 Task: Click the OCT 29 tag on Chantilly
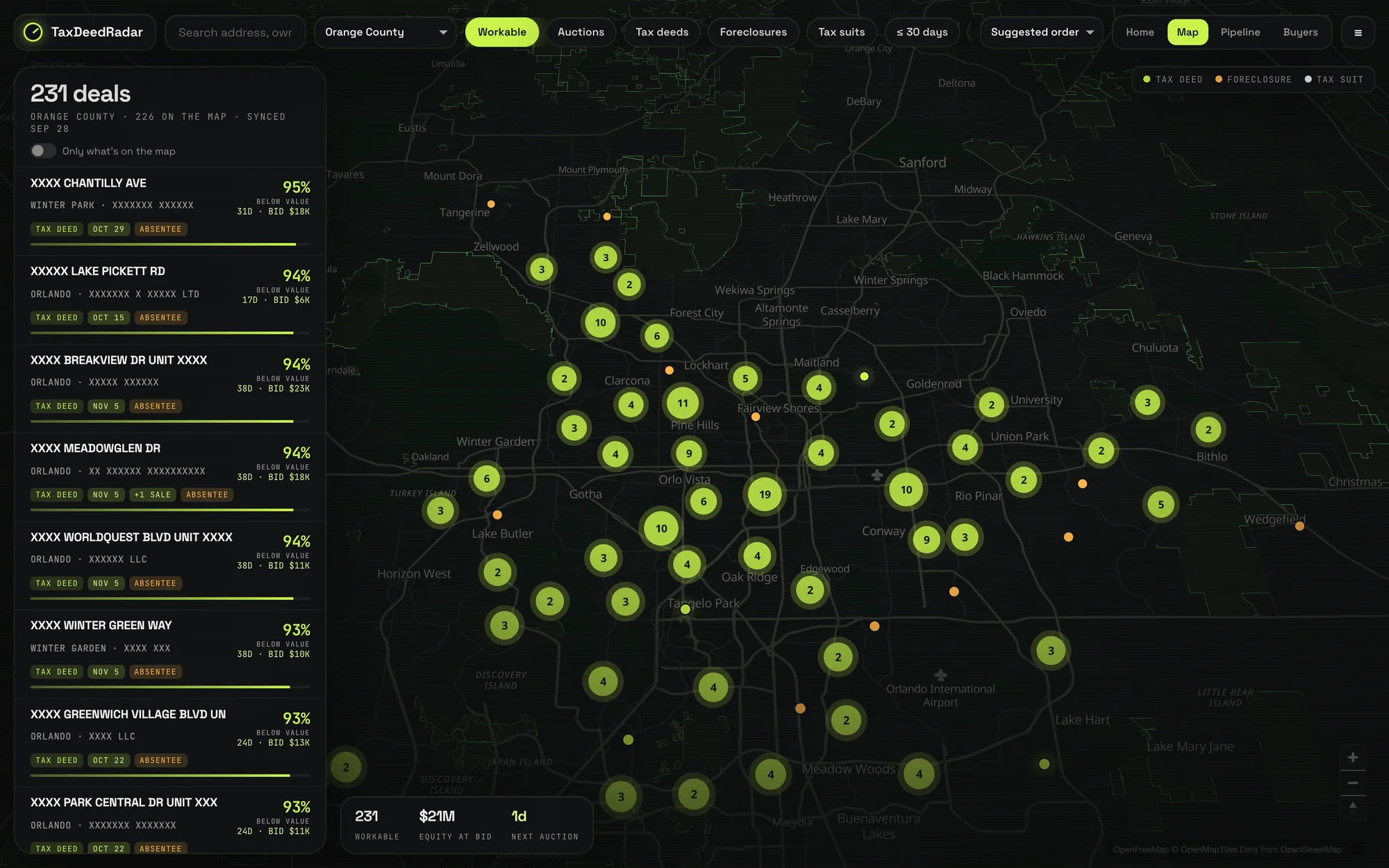click(x=109, y=229)
